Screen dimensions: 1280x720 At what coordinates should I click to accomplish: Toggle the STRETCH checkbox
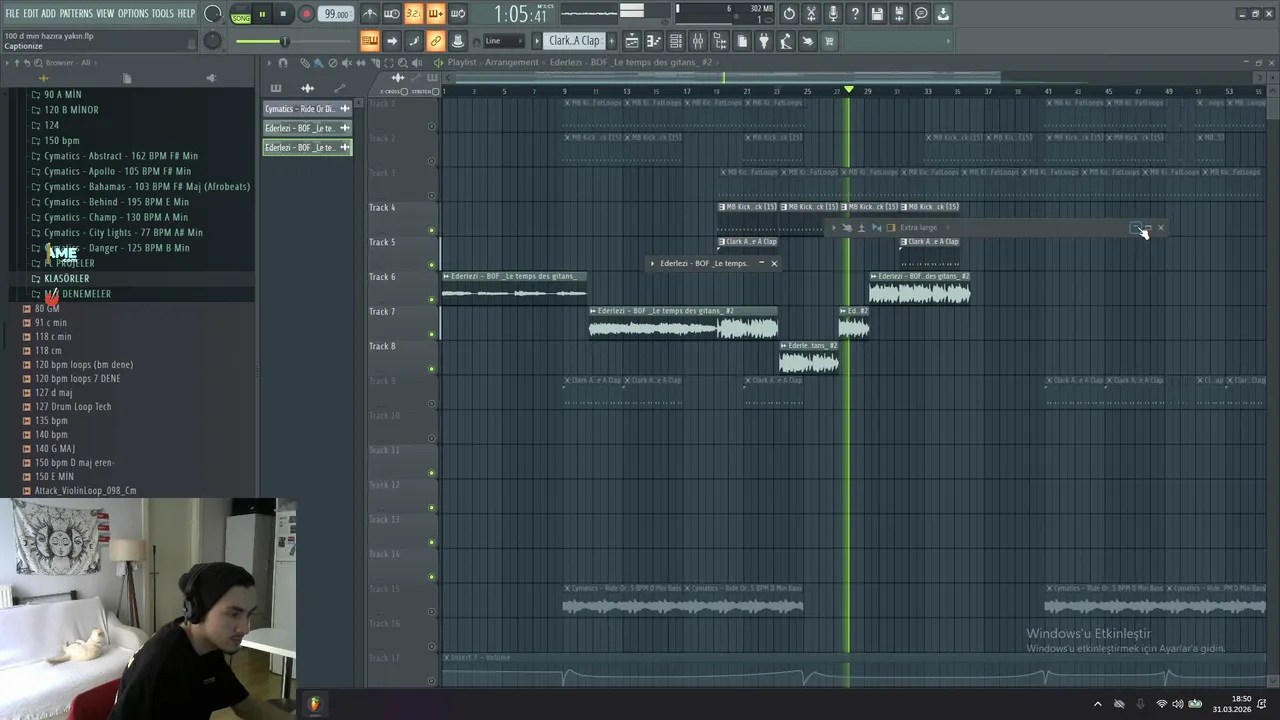[435, 92]
